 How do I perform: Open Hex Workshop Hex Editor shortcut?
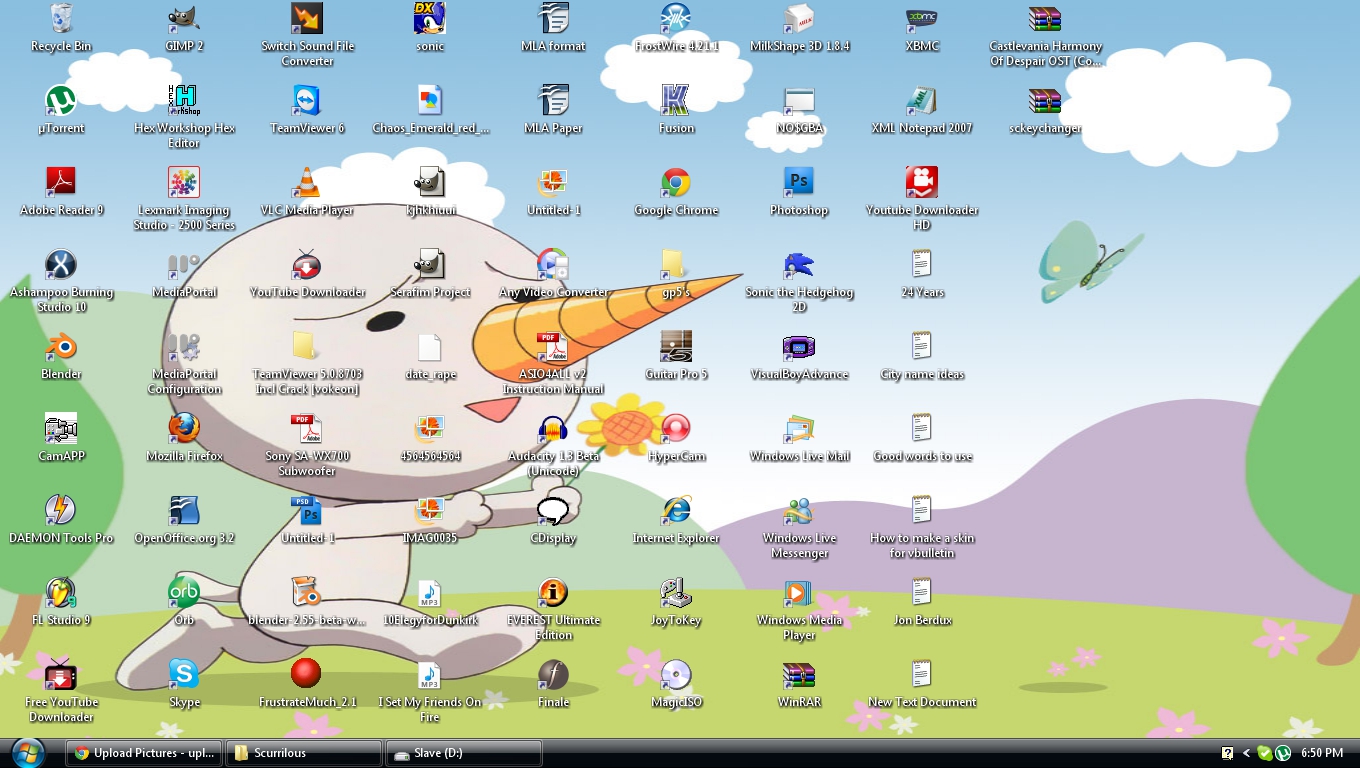point(184,100)
